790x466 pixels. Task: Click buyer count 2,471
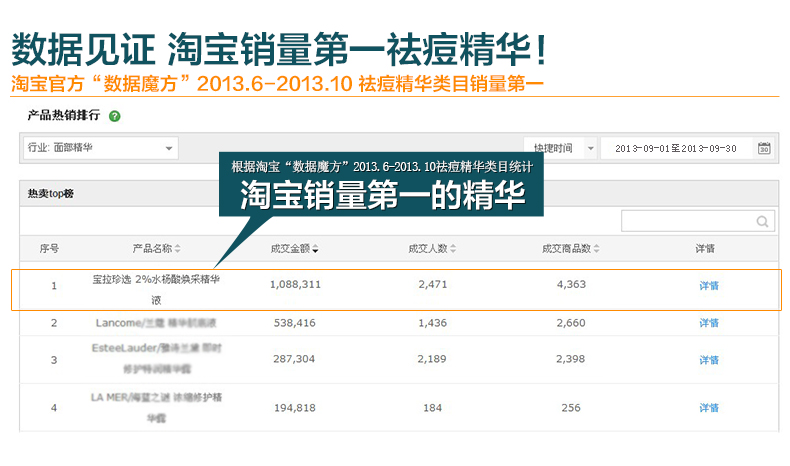(433, 285)
